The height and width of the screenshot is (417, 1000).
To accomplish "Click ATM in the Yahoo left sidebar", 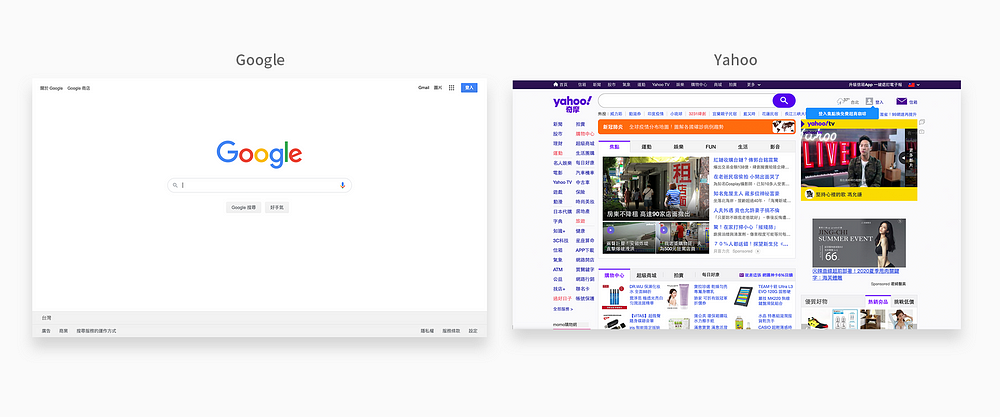I will click(557, 270).
